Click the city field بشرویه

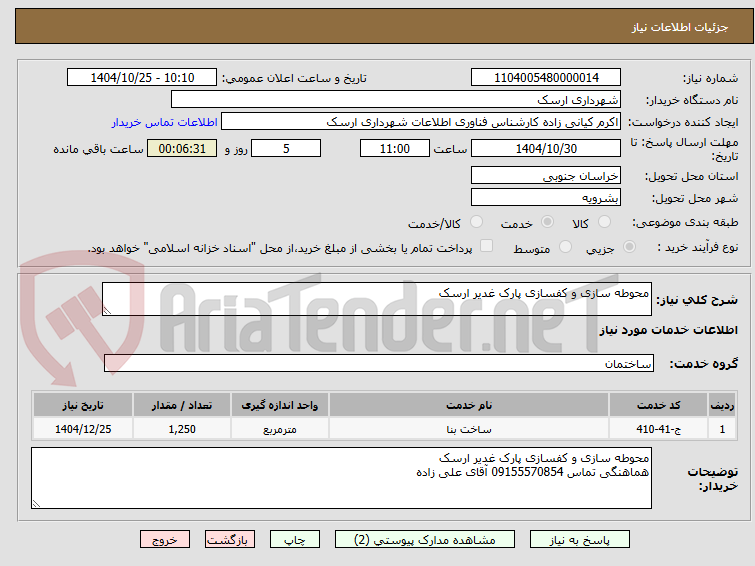coord(546,197)
